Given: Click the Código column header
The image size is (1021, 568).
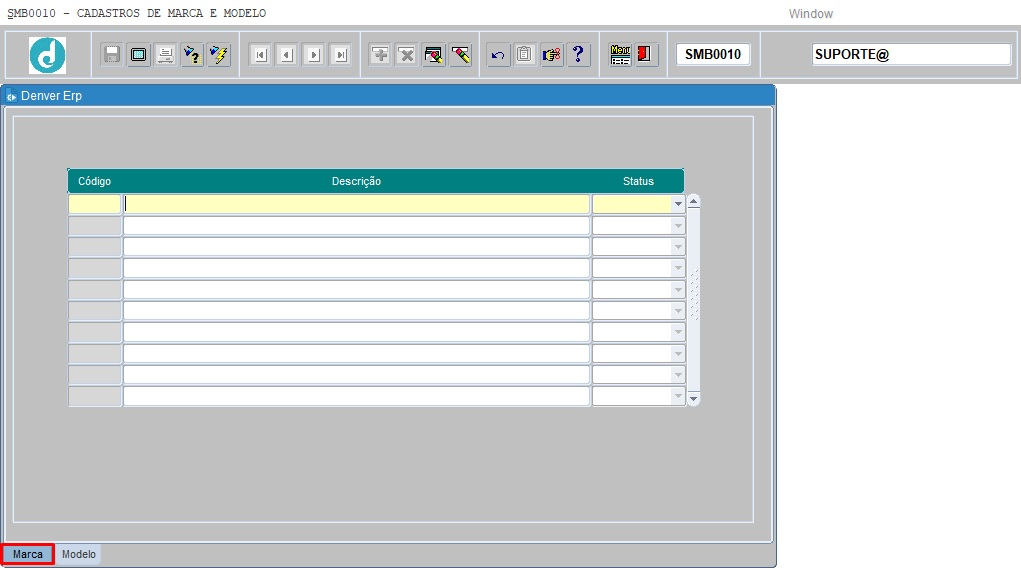Looking at the screenshot, I should (94, 181).
